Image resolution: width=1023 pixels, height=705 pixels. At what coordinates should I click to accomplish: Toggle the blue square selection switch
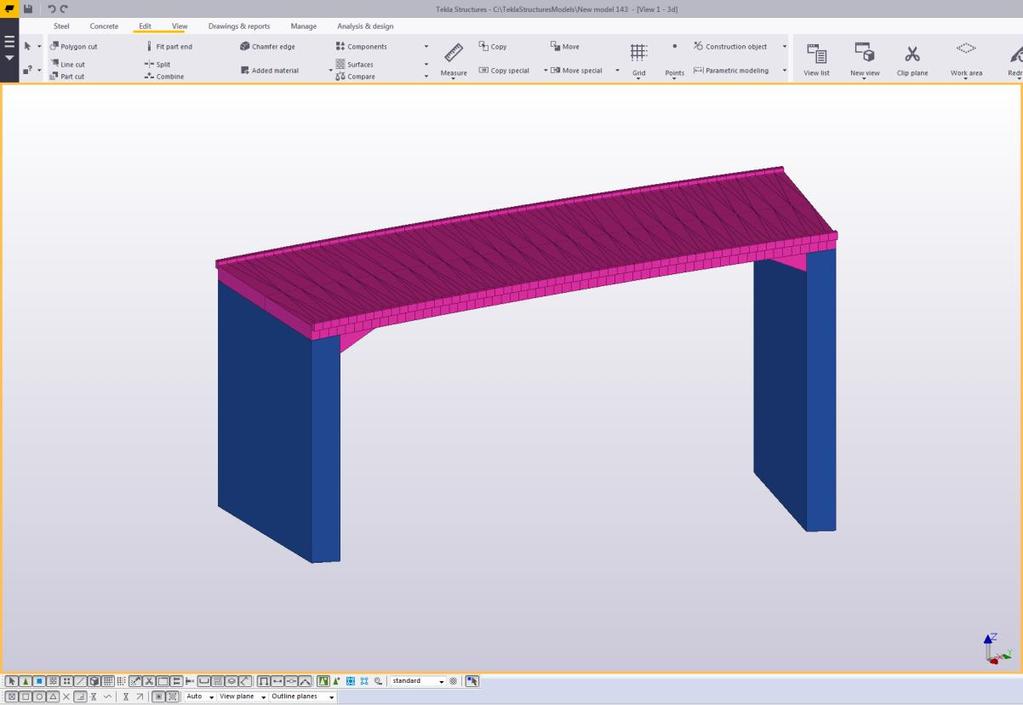[x=38, y=681]
